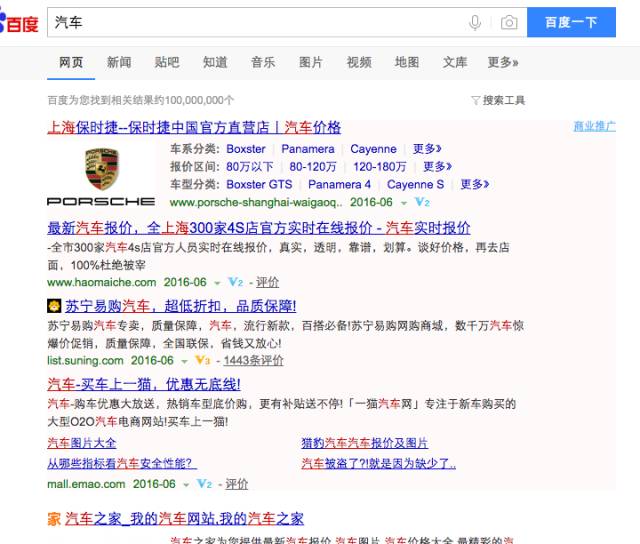
Task: Activate the microphone voice search icon
Action: click(475, 23)
